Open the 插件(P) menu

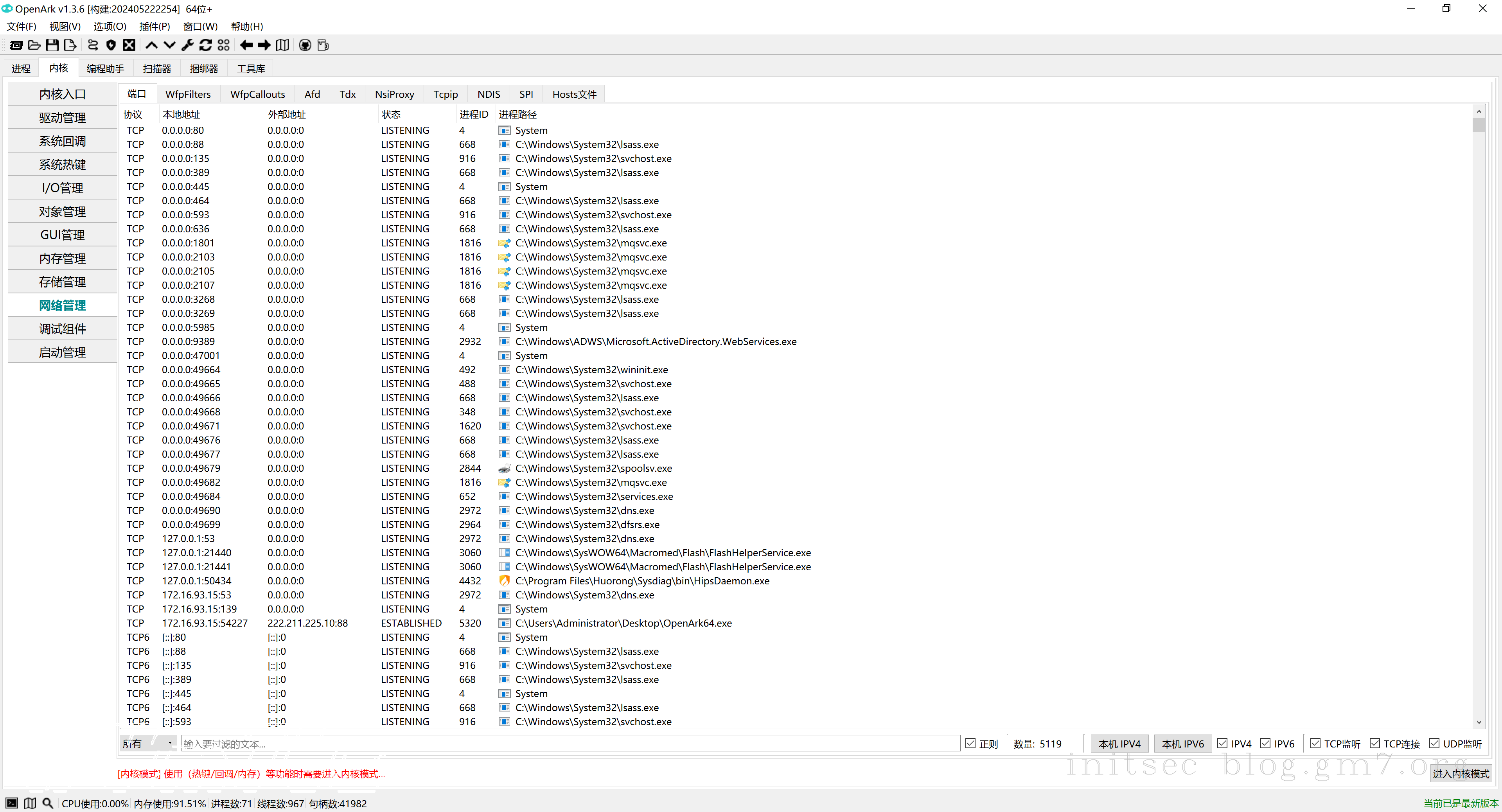(155, 26)
